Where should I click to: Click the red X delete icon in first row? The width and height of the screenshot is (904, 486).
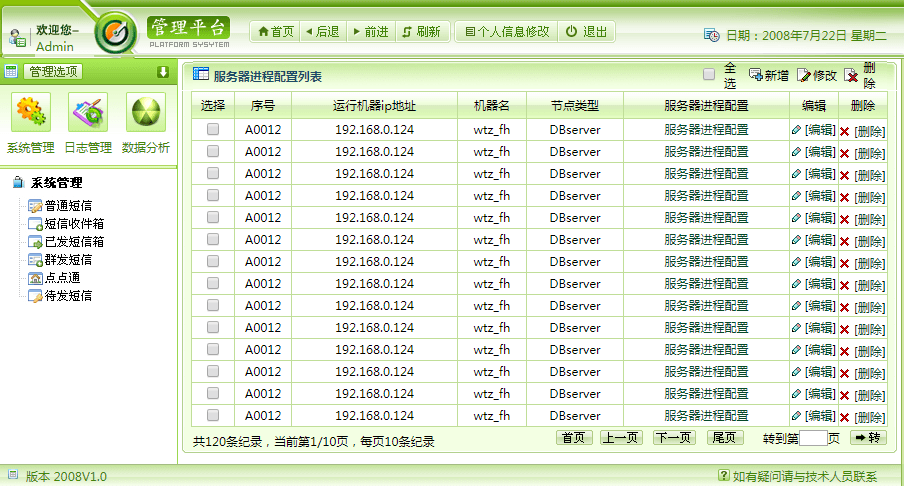(x=844, y=131)
